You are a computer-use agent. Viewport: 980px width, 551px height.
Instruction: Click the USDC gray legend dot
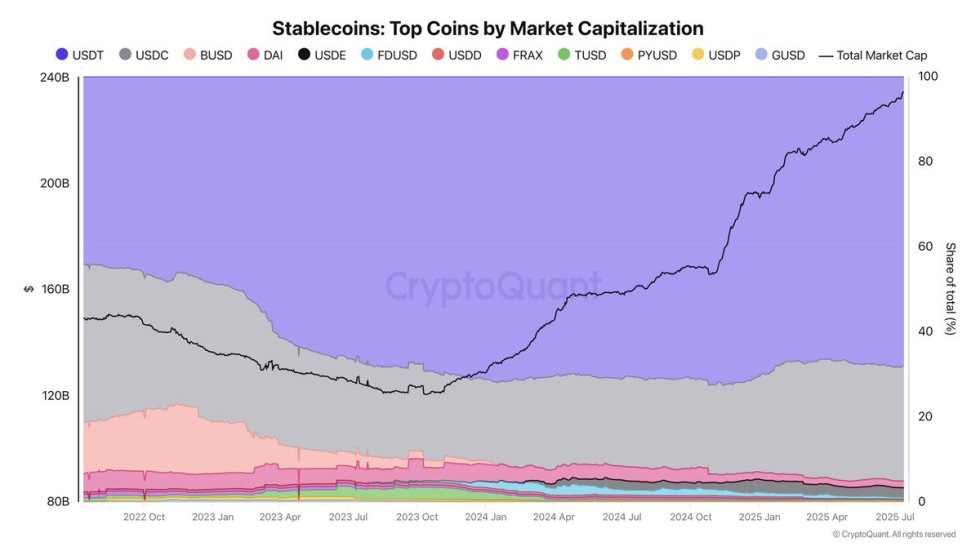click(125, 55)
